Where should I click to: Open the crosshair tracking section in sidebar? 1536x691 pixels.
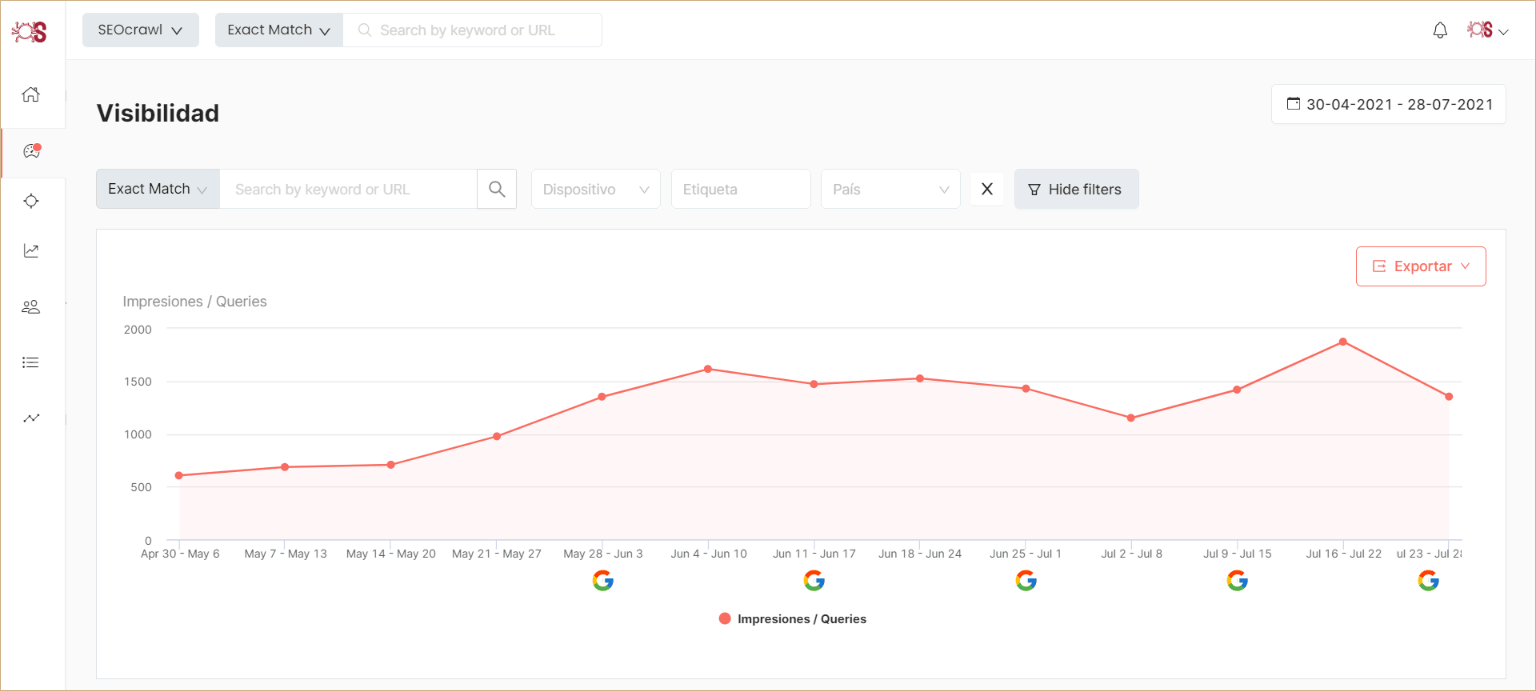click(31, 200)
